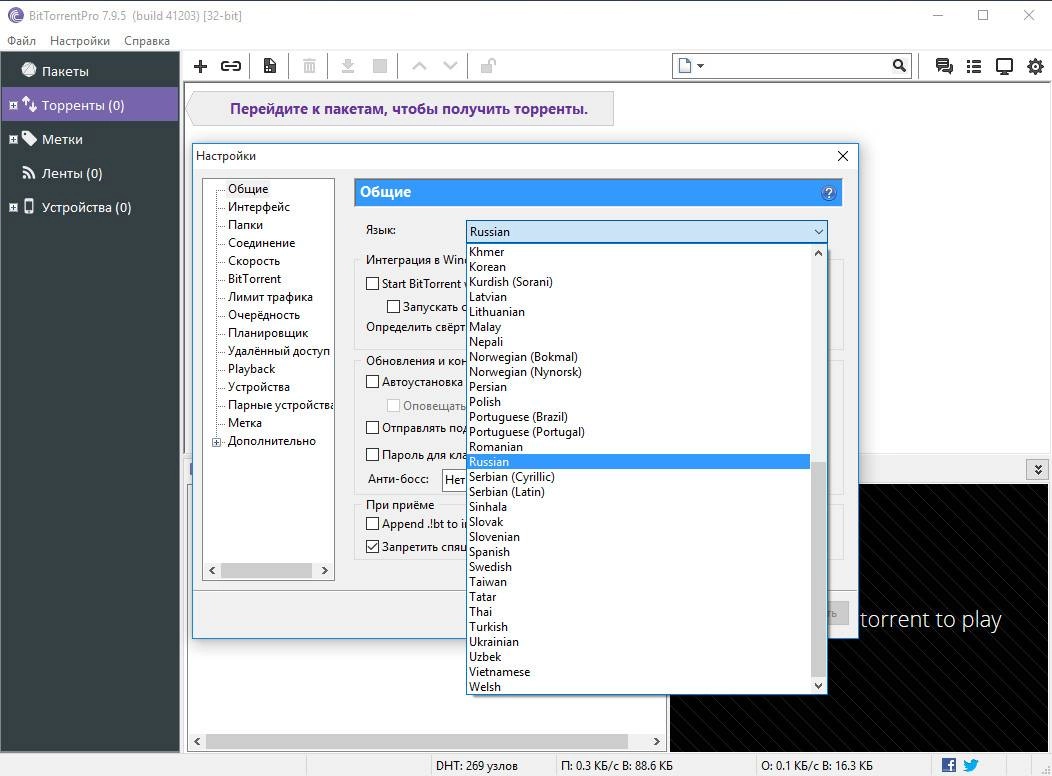Open the Соединение settings page

coord(261,243)
